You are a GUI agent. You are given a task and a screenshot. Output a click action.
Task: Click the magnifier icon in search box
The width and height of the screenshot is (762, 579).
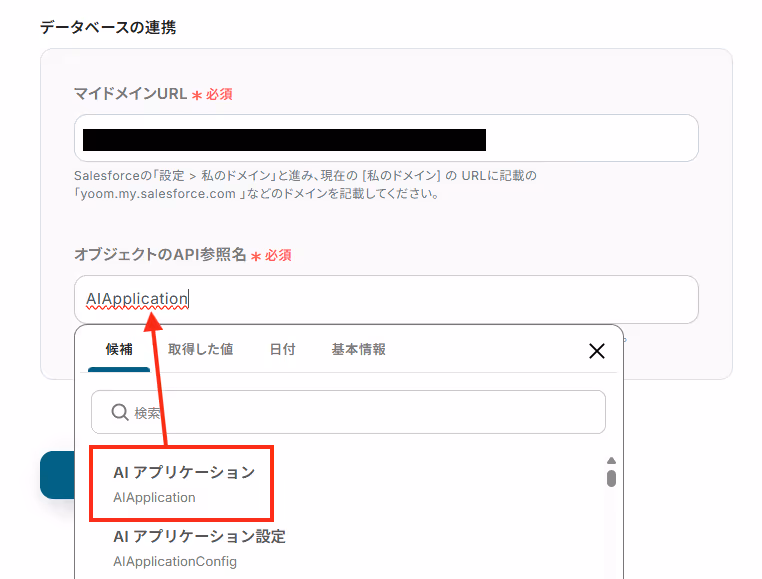pos(120,412)
